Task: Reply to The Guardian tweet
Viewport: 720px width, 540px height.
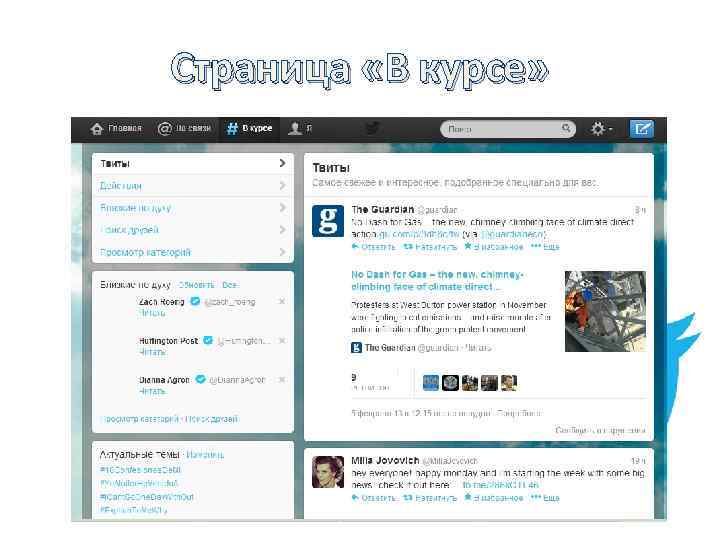Action: 373,247
